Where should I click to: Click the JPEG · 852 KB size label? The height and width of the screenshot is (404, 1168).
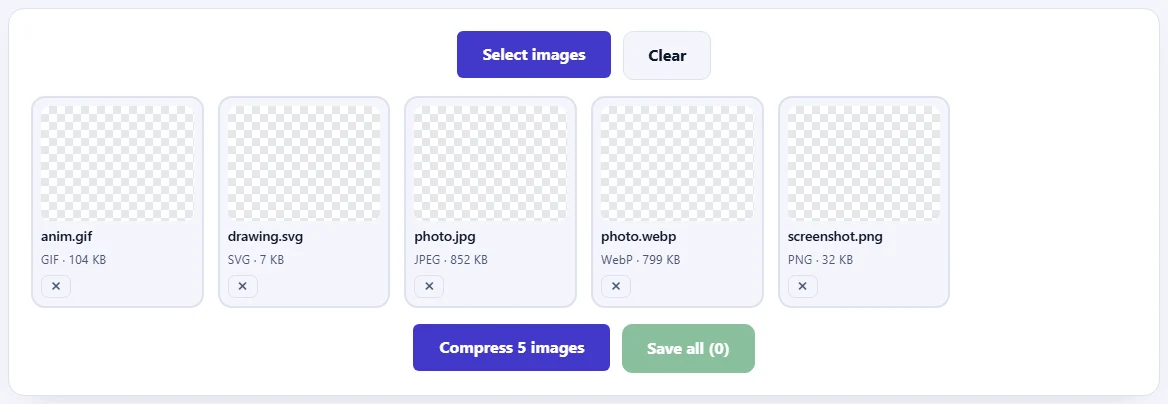tap(451, 260)
